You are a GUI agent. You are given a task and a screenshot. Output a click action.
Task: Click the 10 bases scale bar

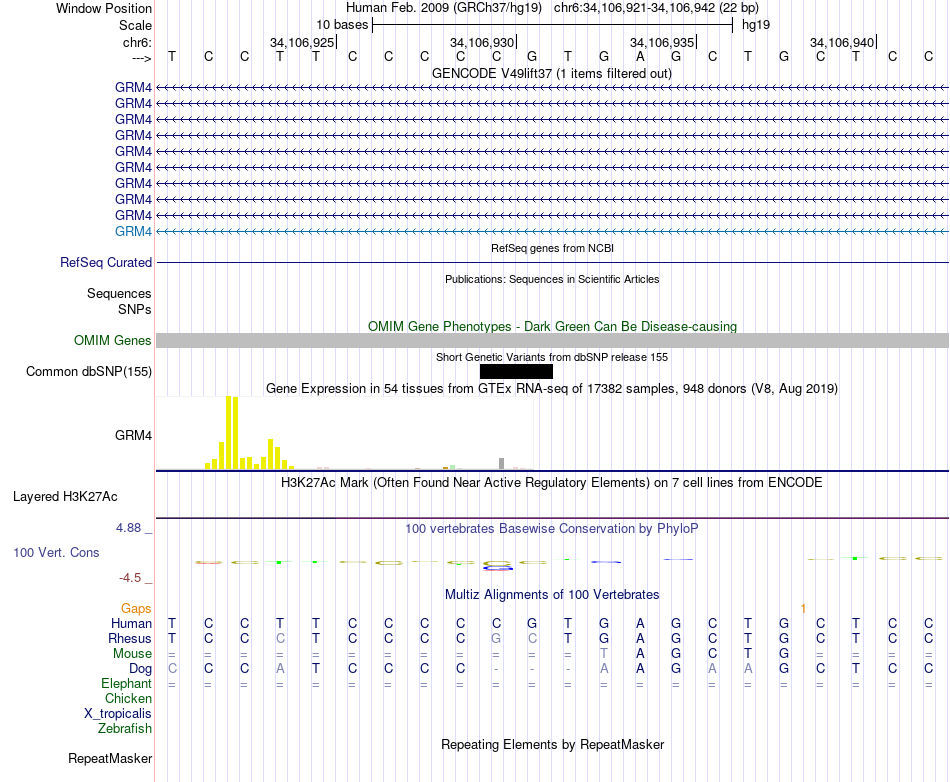(553, 25)
